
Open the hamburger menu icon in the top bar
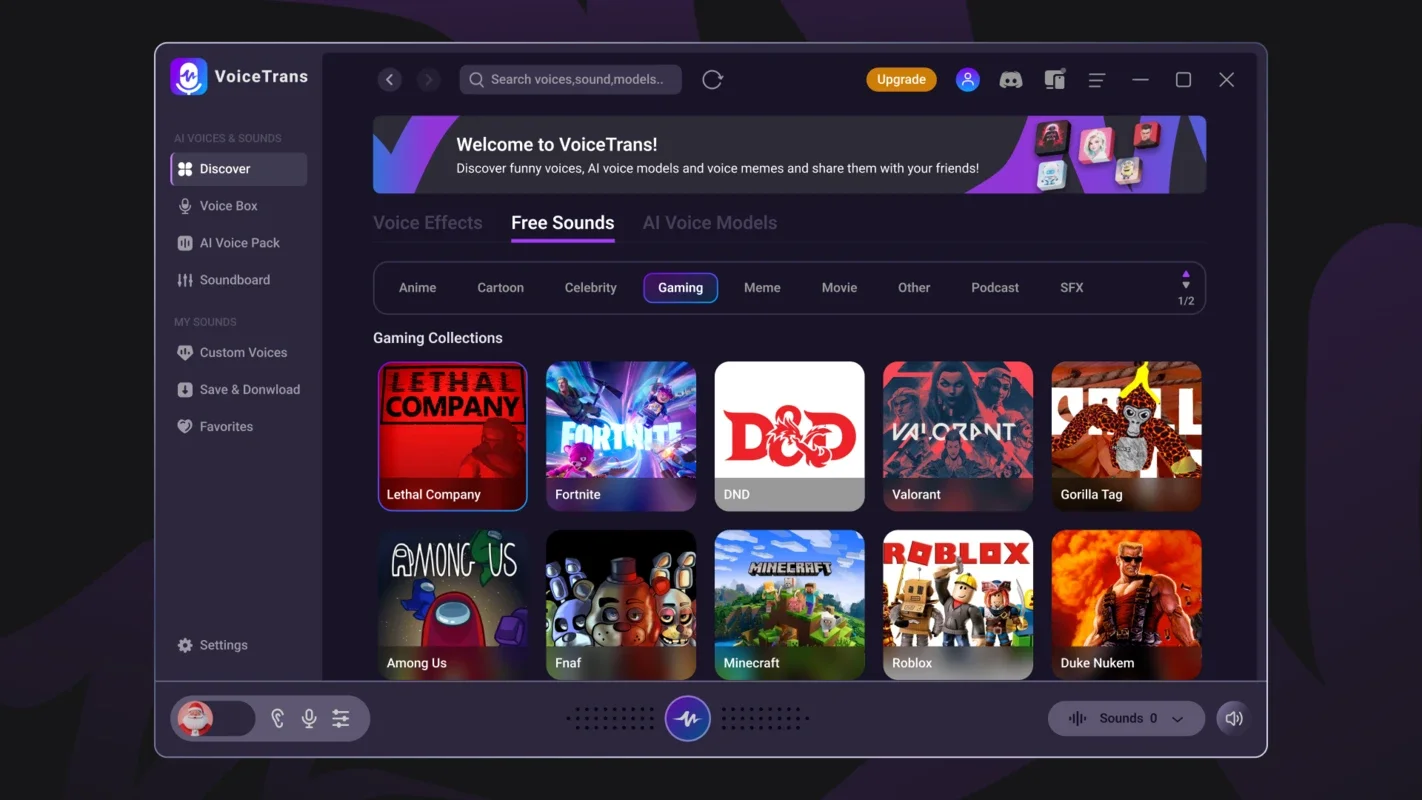[1097, 80]
